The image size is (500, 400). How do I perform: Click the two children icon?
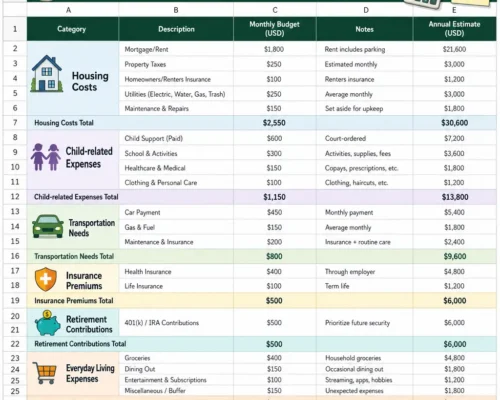[x=46, y=157]
